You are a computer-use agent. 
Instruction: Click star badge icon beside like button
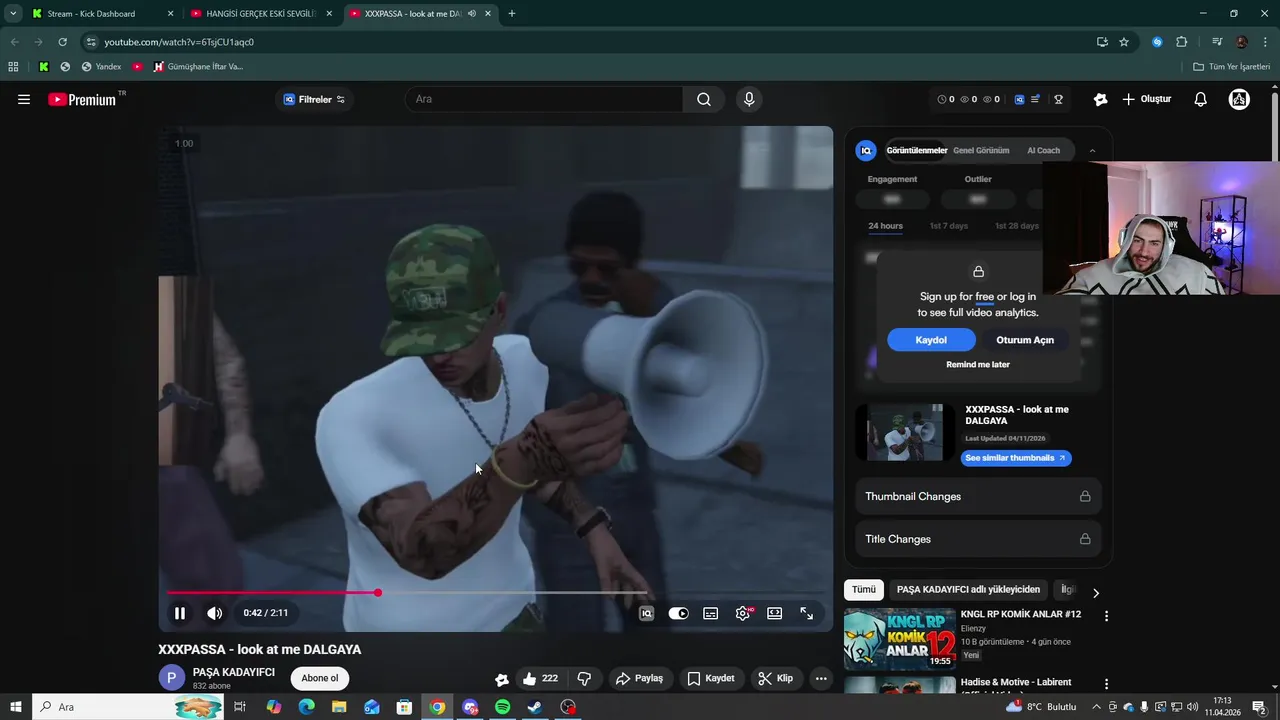[502, 679]
